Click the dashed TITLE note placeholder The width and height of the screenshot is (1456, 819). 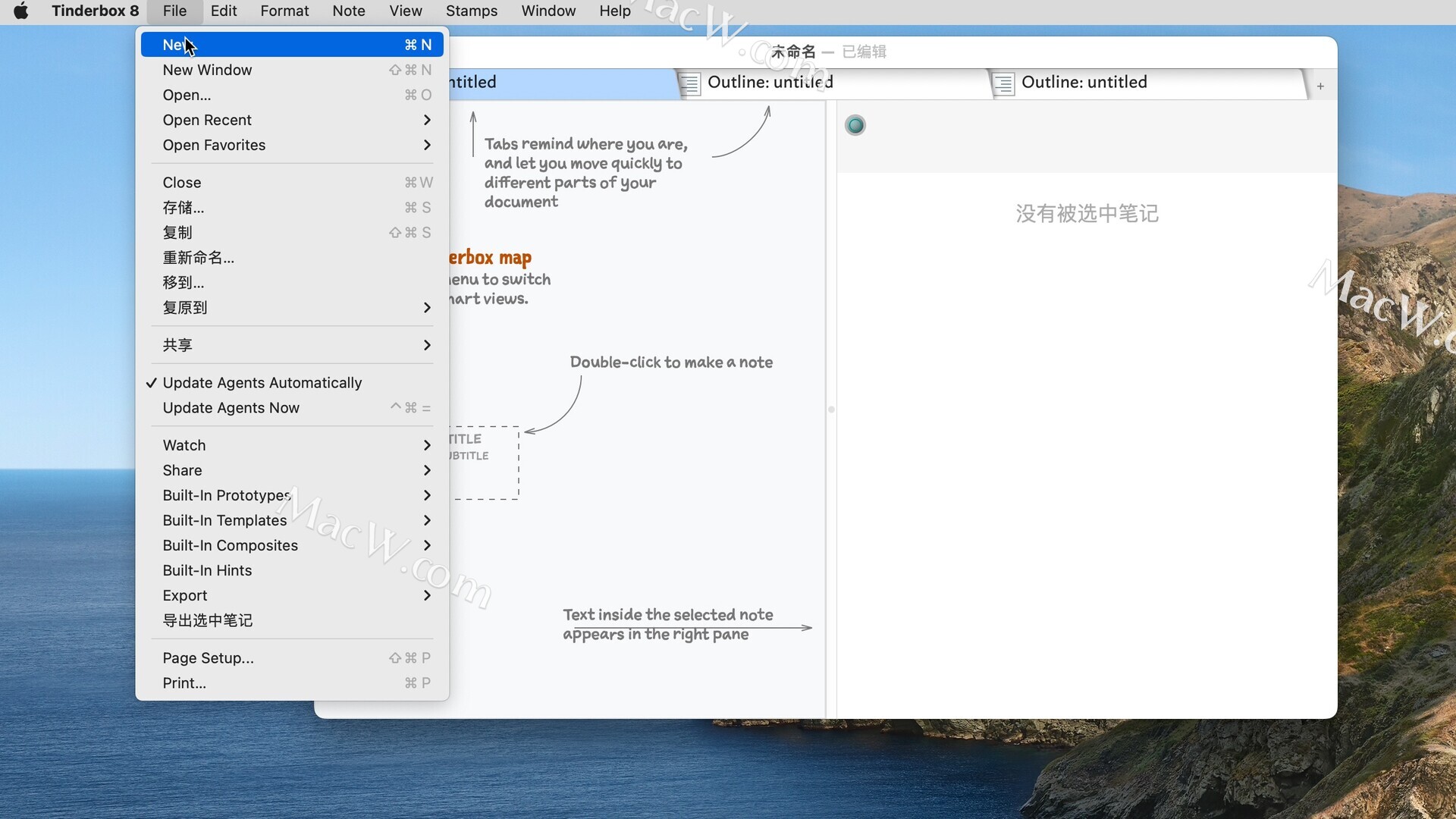485,463
